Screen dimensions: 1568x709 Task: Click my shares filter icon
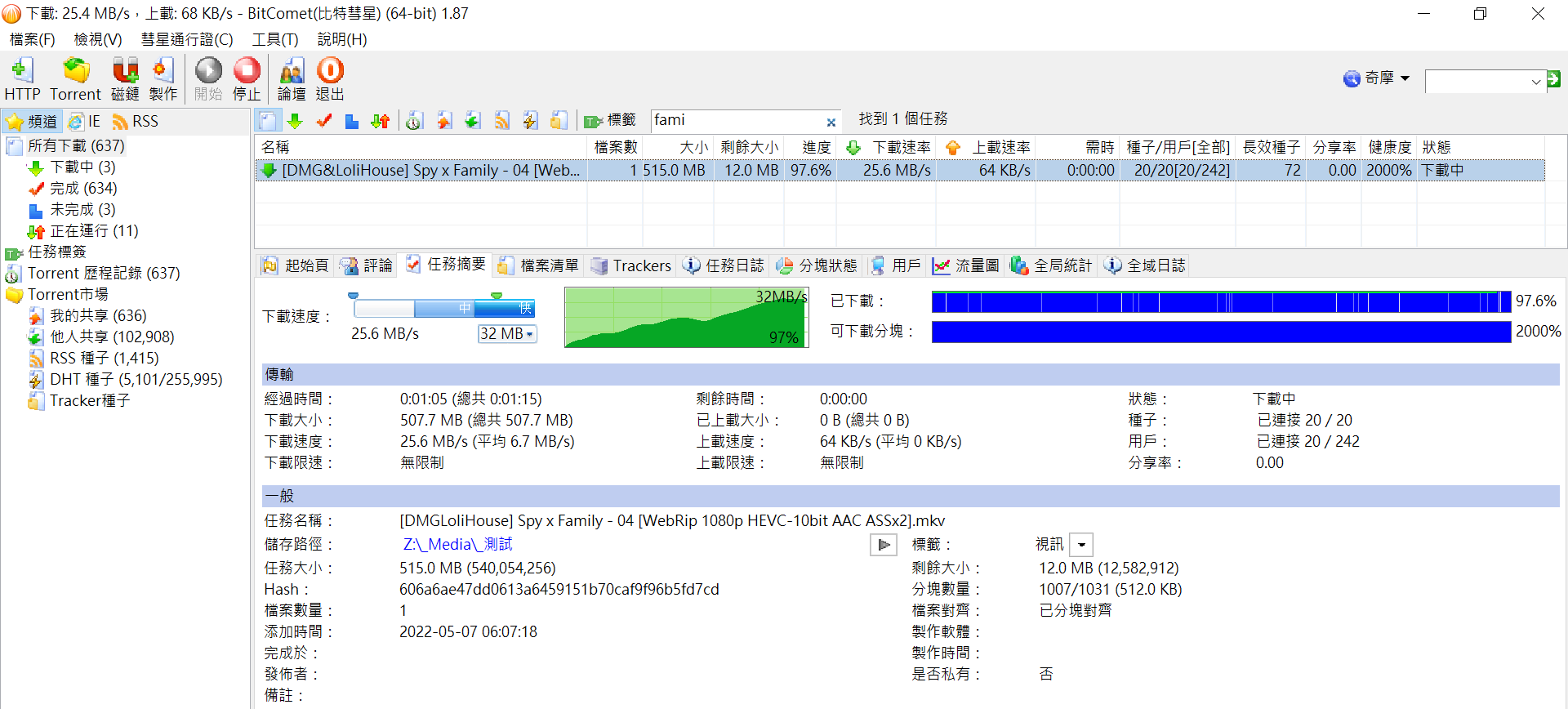[443, 121]
